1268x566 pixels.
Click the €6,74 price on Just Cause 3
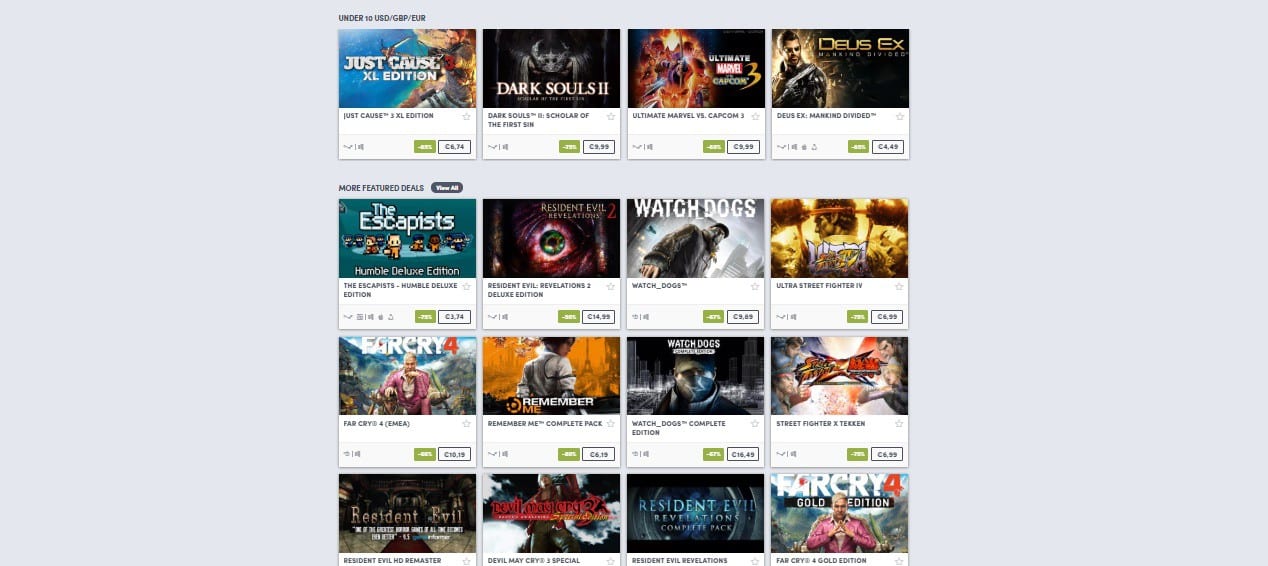click(455, 147)
